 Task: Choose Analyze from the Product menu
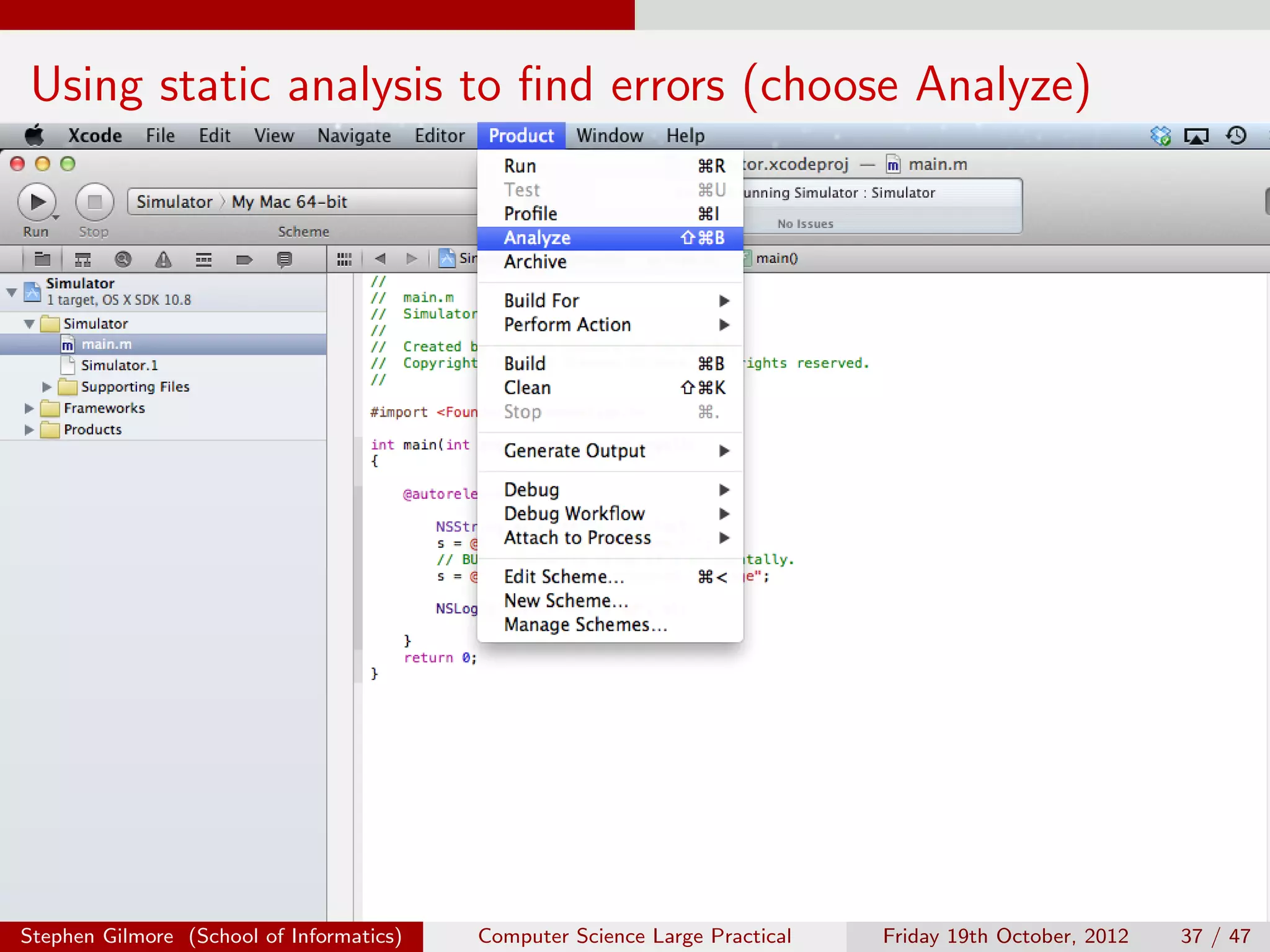tap(610, 238)
